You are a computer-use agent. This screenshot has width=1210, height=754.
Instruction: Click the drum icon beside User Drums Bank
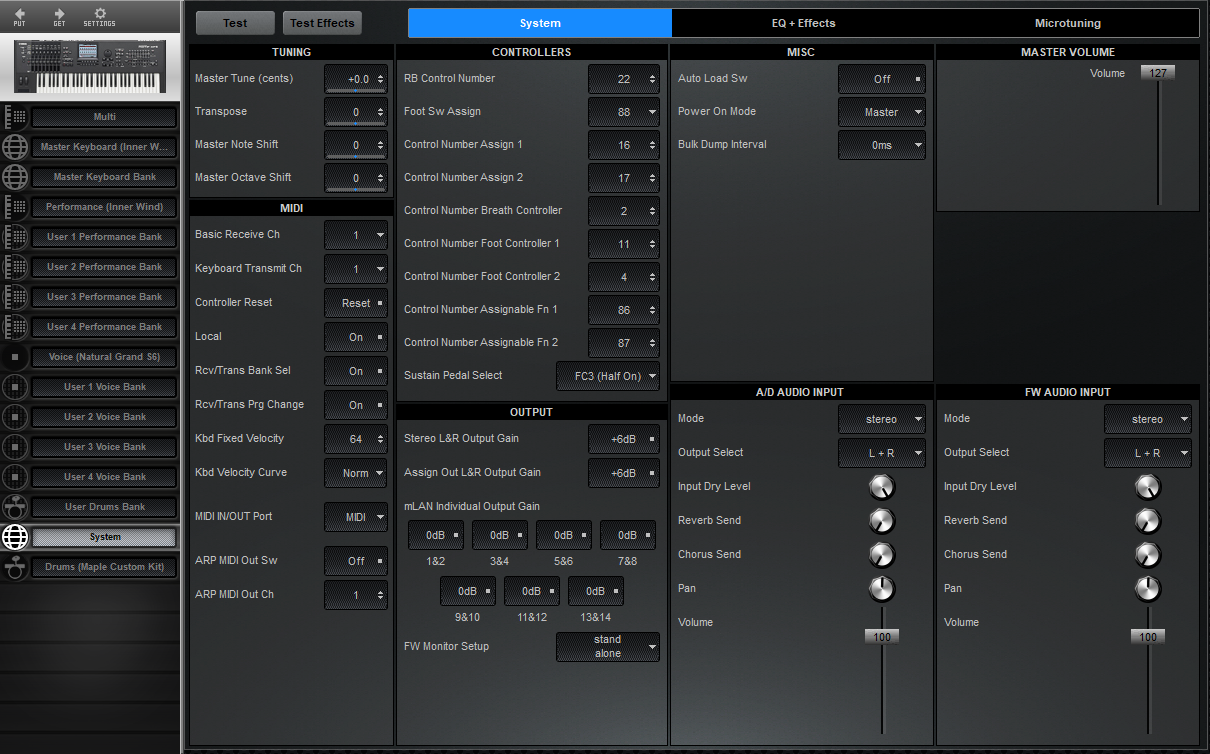14,507
